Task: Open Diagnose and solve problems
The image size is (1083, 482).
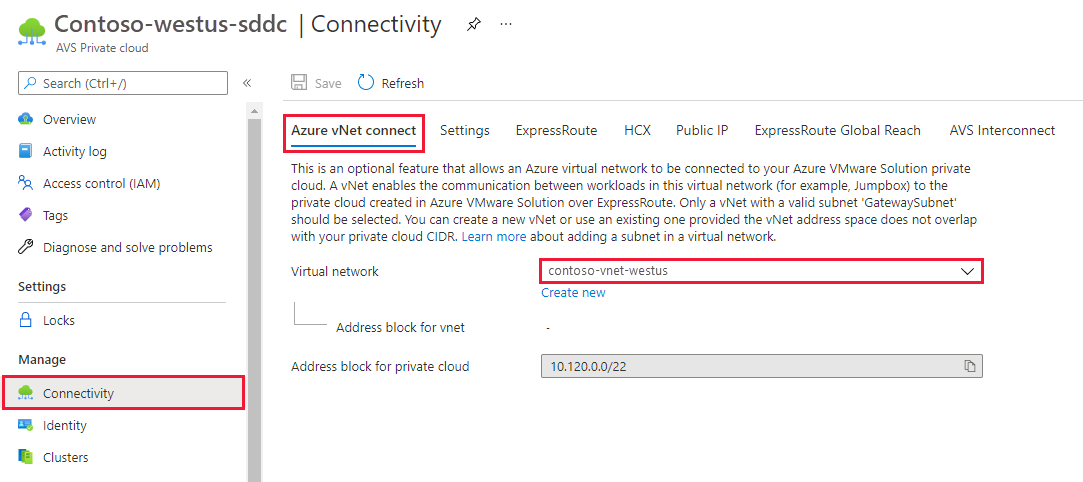Action: click(x=127, y=247)
